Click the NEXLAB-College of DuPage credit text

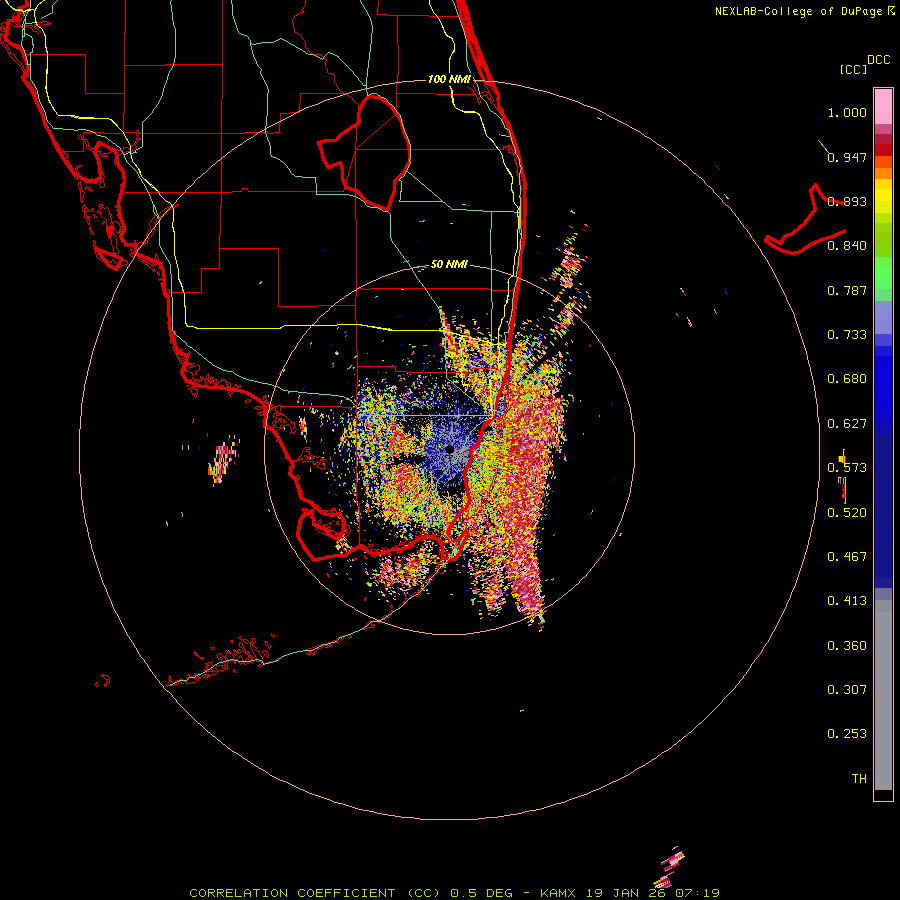coord(800,11)
